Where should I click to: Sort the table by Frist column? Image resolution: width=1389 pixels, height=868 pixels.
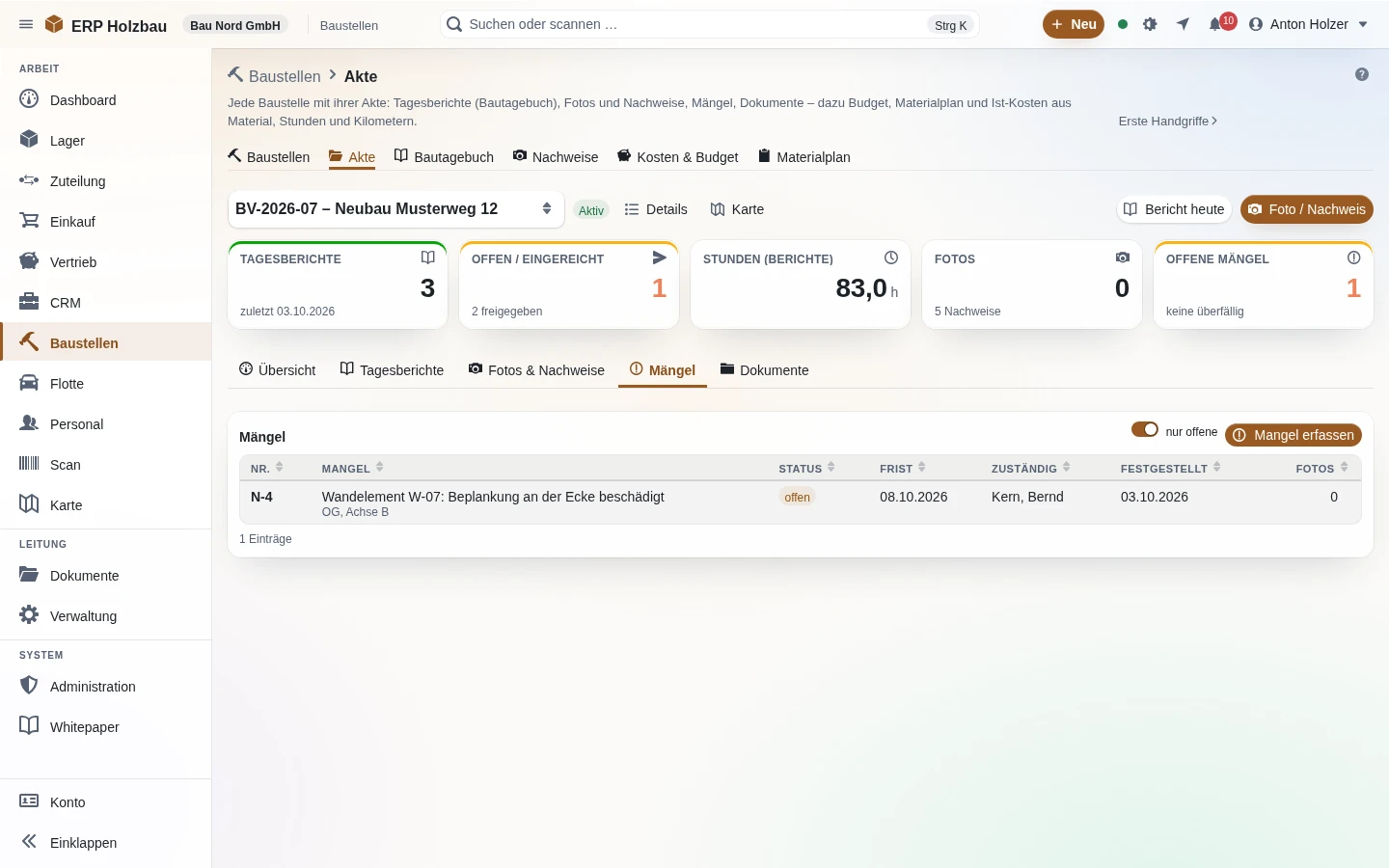tap(903, 468)
